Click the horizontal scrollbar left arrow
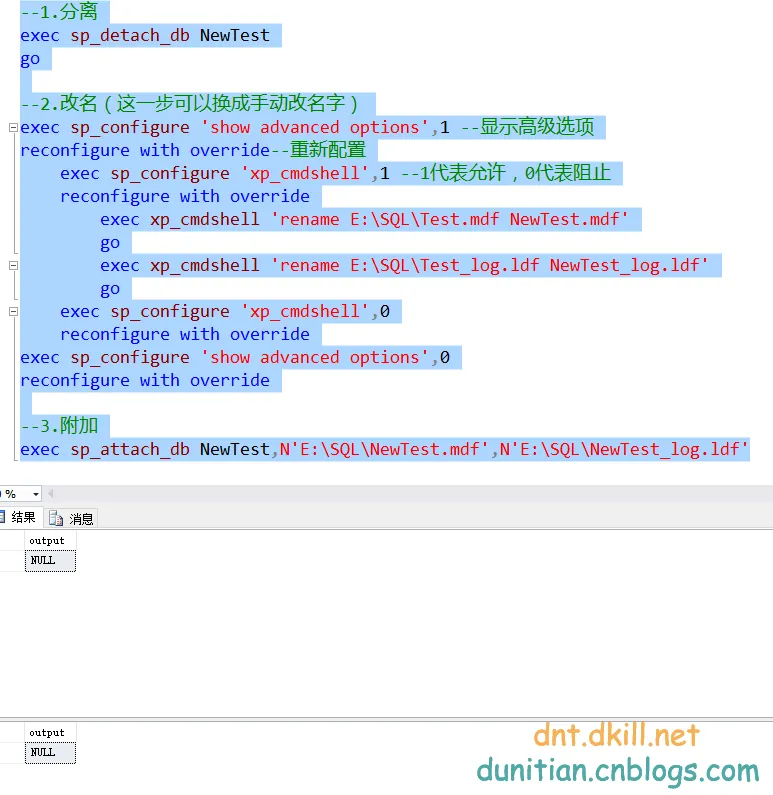Image resolution: width=773 pixels, height=795 pixels. [x=50, y=493]
